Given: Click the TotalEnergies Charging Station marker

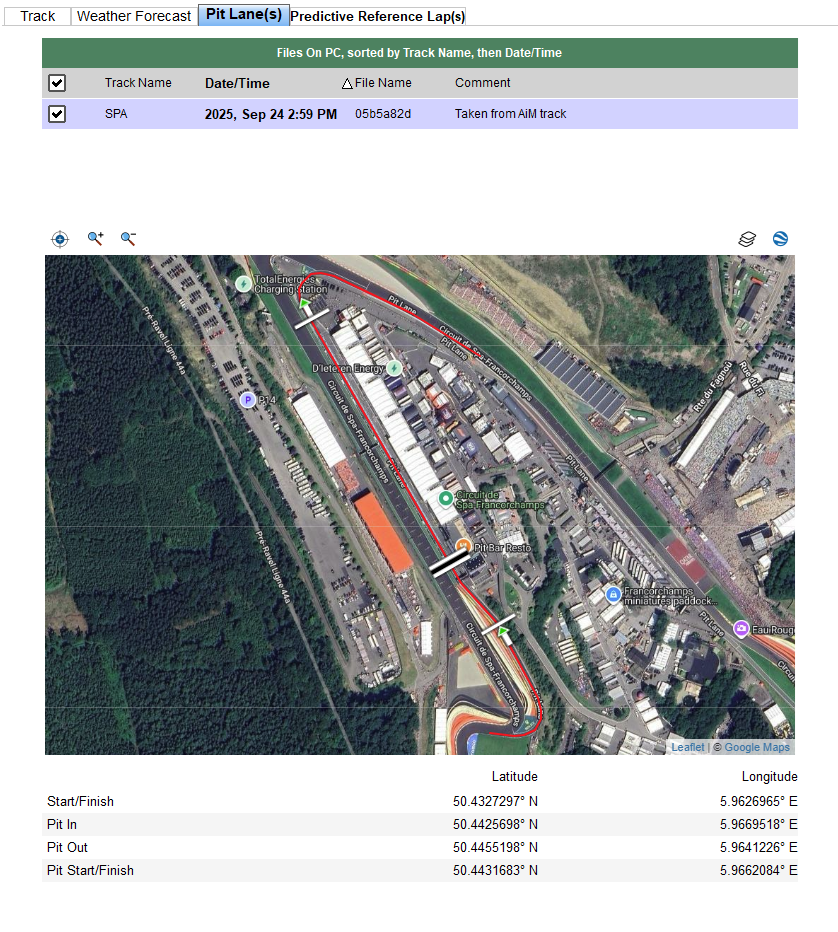Looking at the screenshot, I should [x=243, y=284].
